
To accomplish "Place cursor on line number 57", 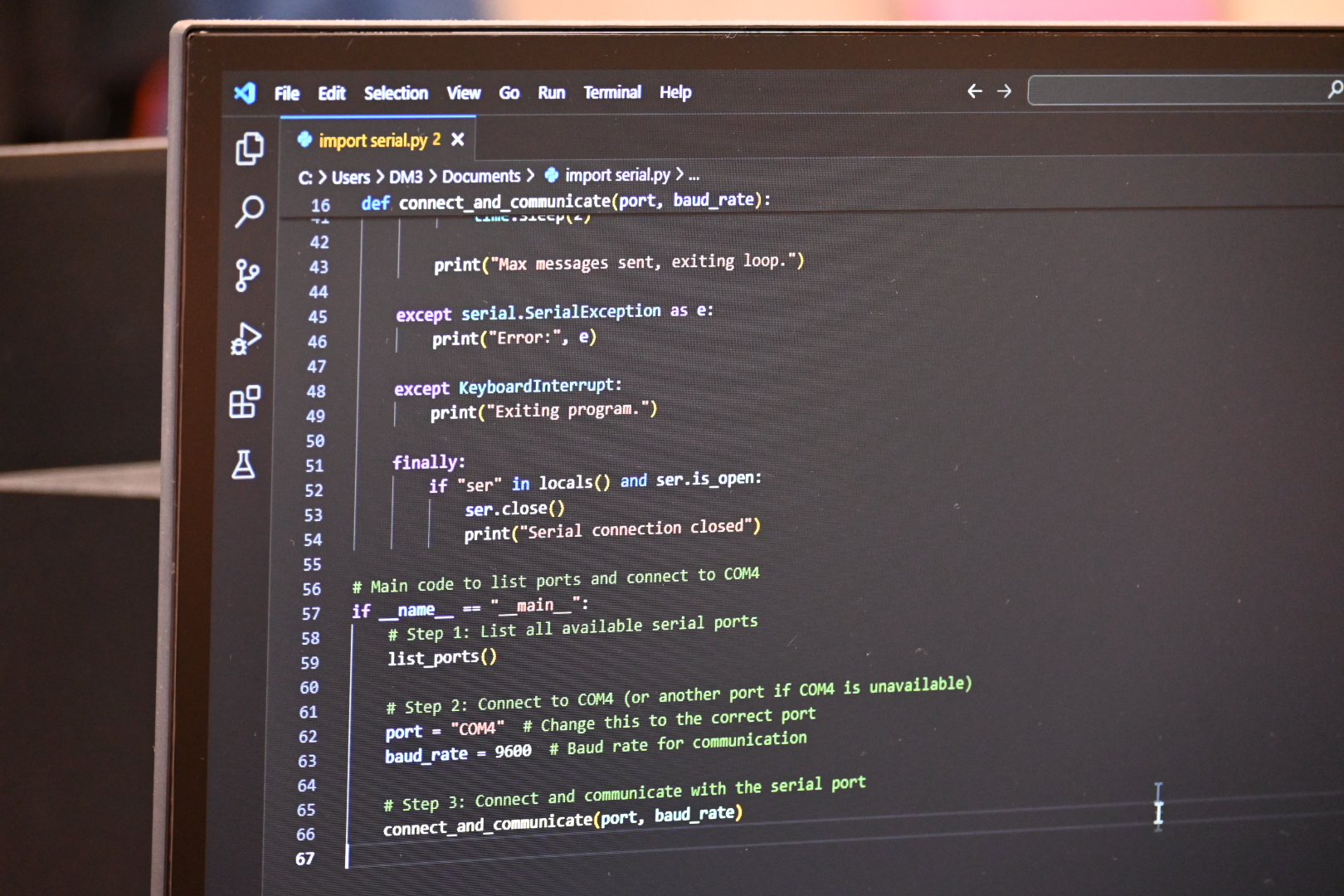I will tap(311, 614).
